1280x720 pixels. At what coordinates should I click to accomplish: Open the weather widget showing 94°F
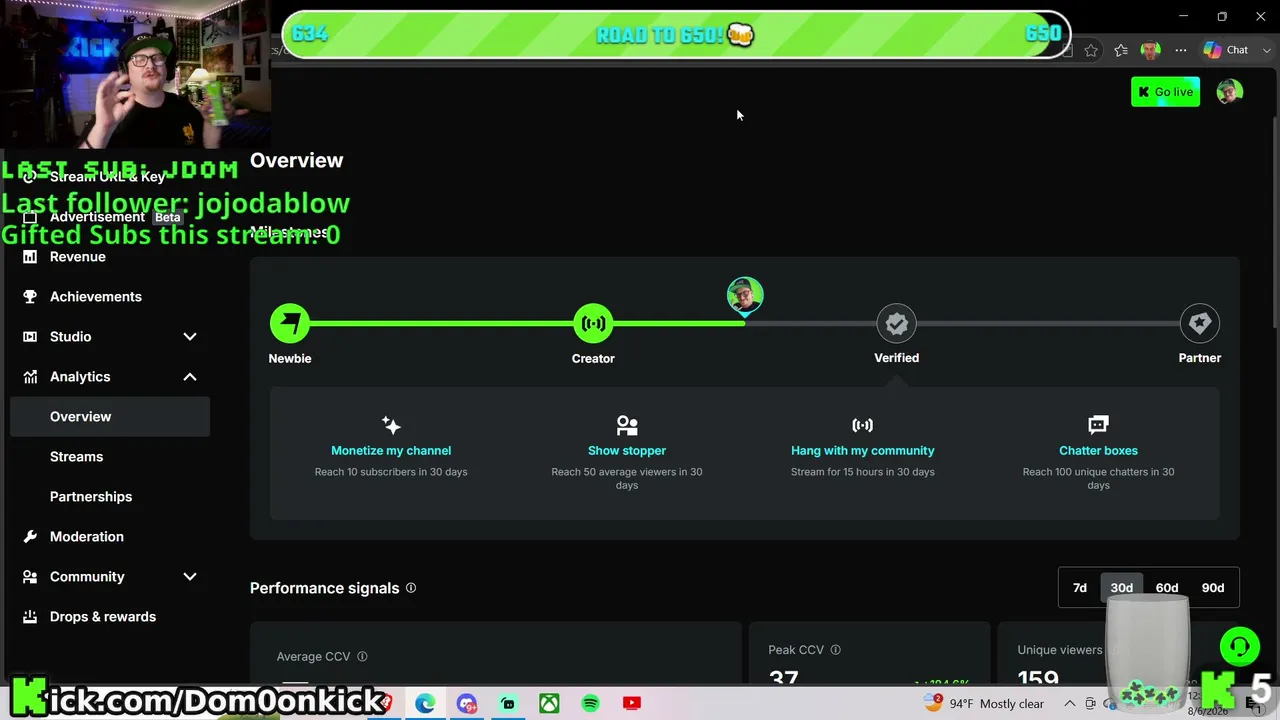point(984,704)
